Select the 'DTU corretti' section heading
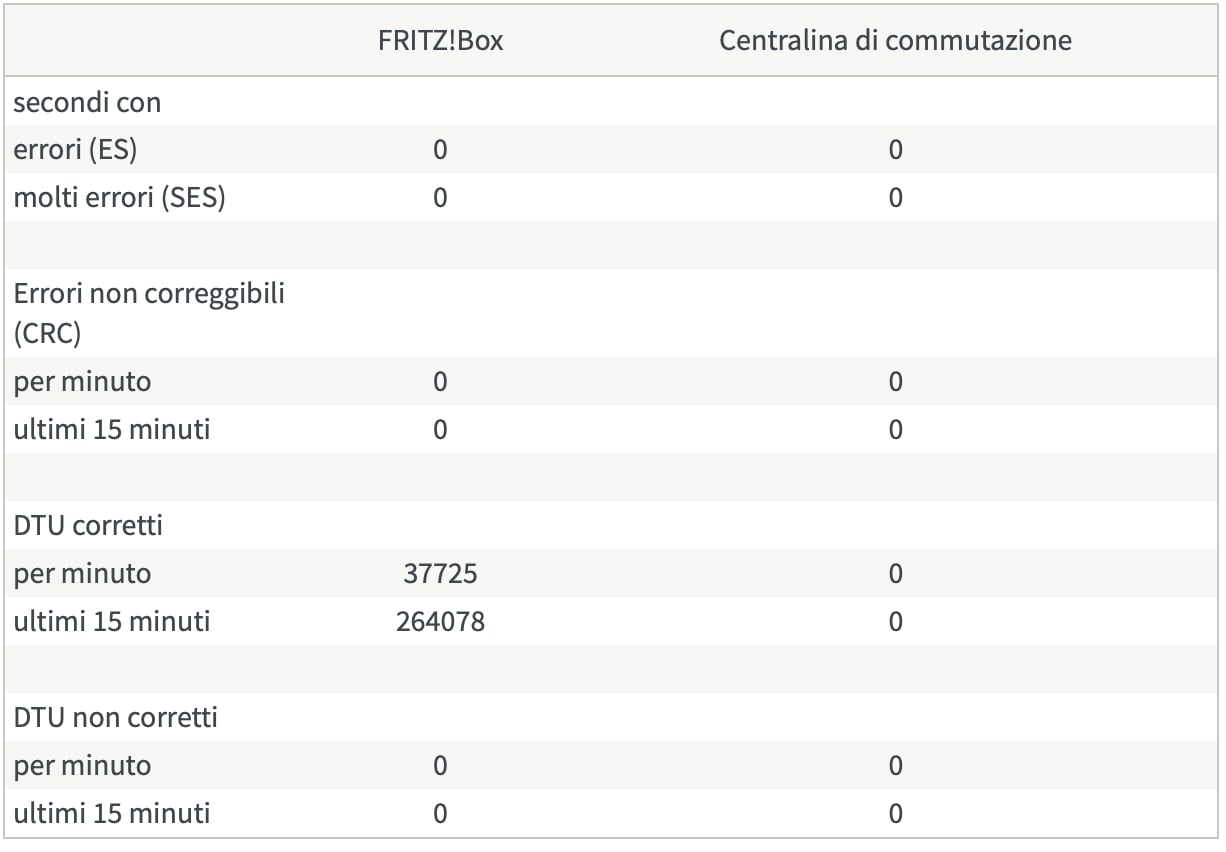 coord(88,526)
